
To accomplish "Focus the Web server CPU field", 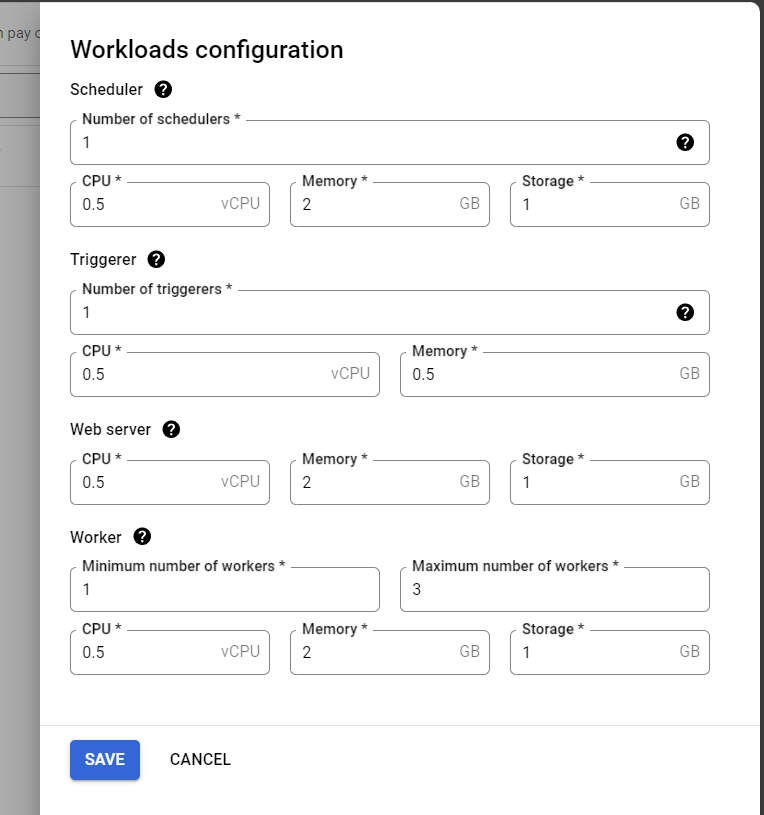I will 145,483.
